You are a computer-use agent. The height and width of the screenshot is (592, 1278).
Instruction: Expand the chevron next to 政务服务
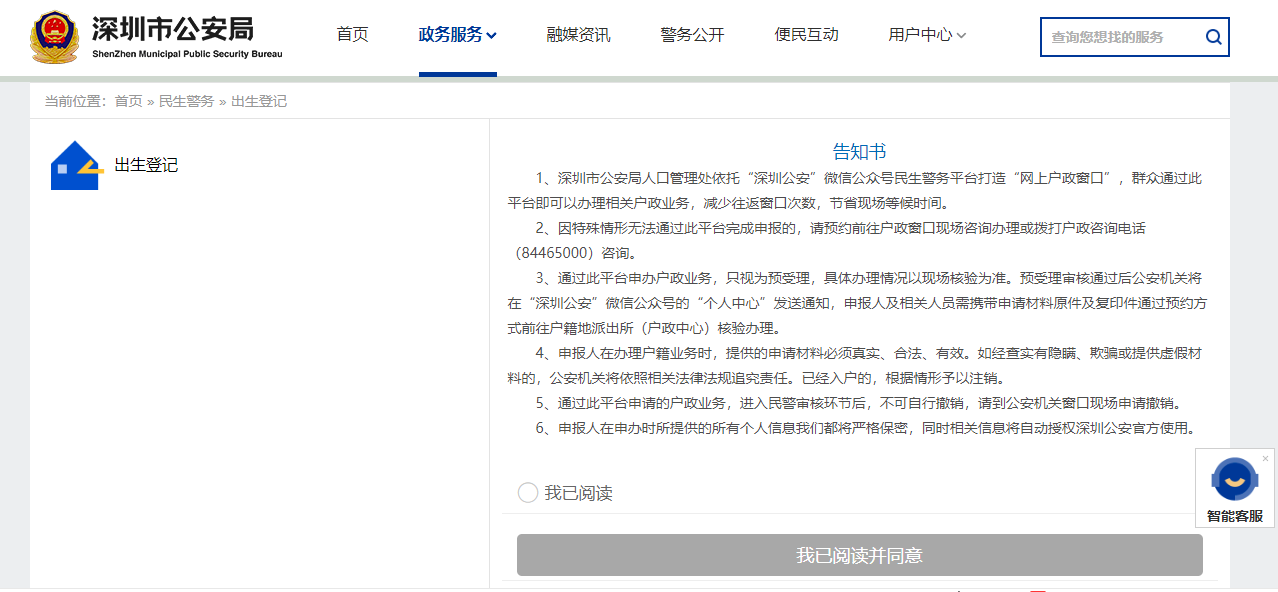[493, 33]
